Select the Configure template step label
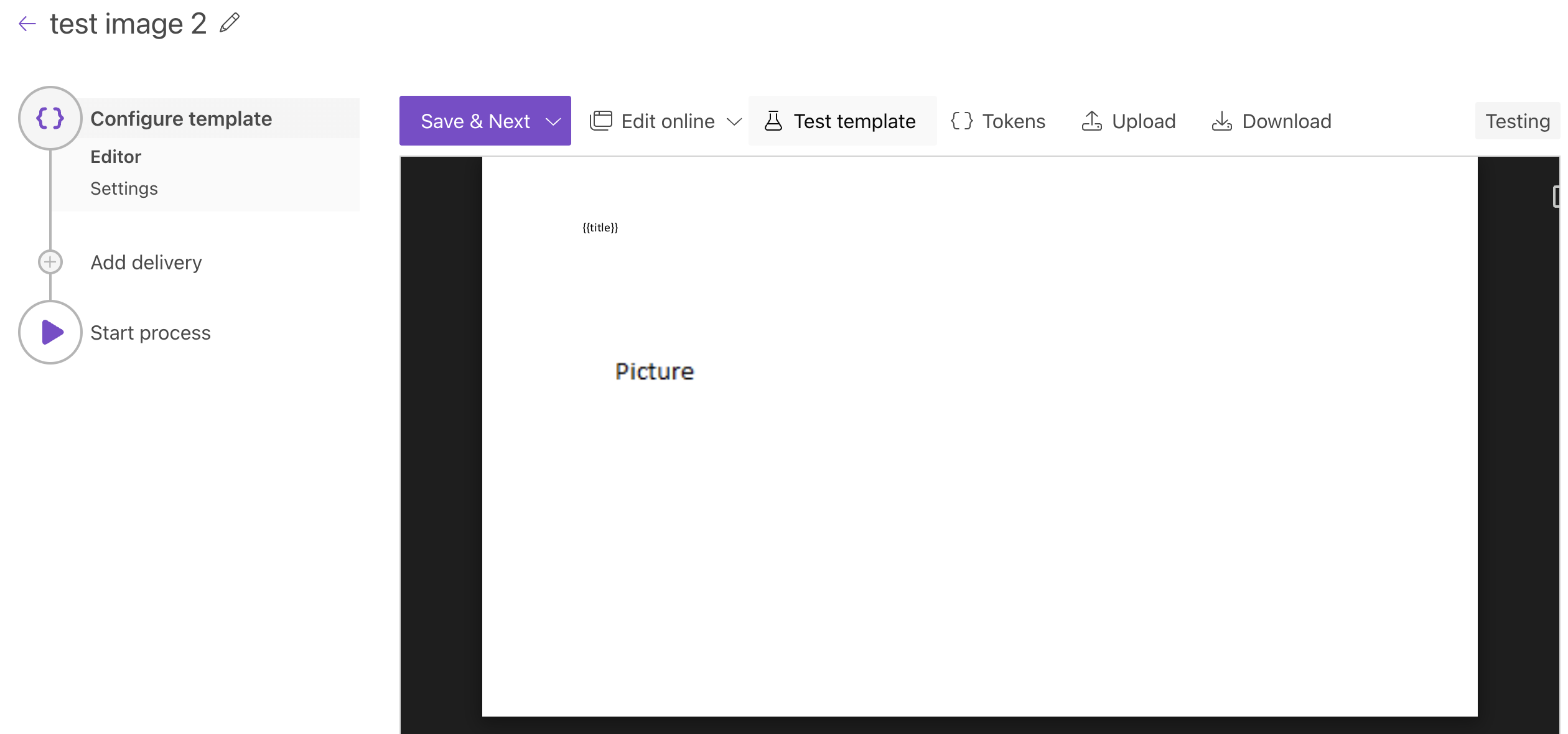 coord(181,119)
